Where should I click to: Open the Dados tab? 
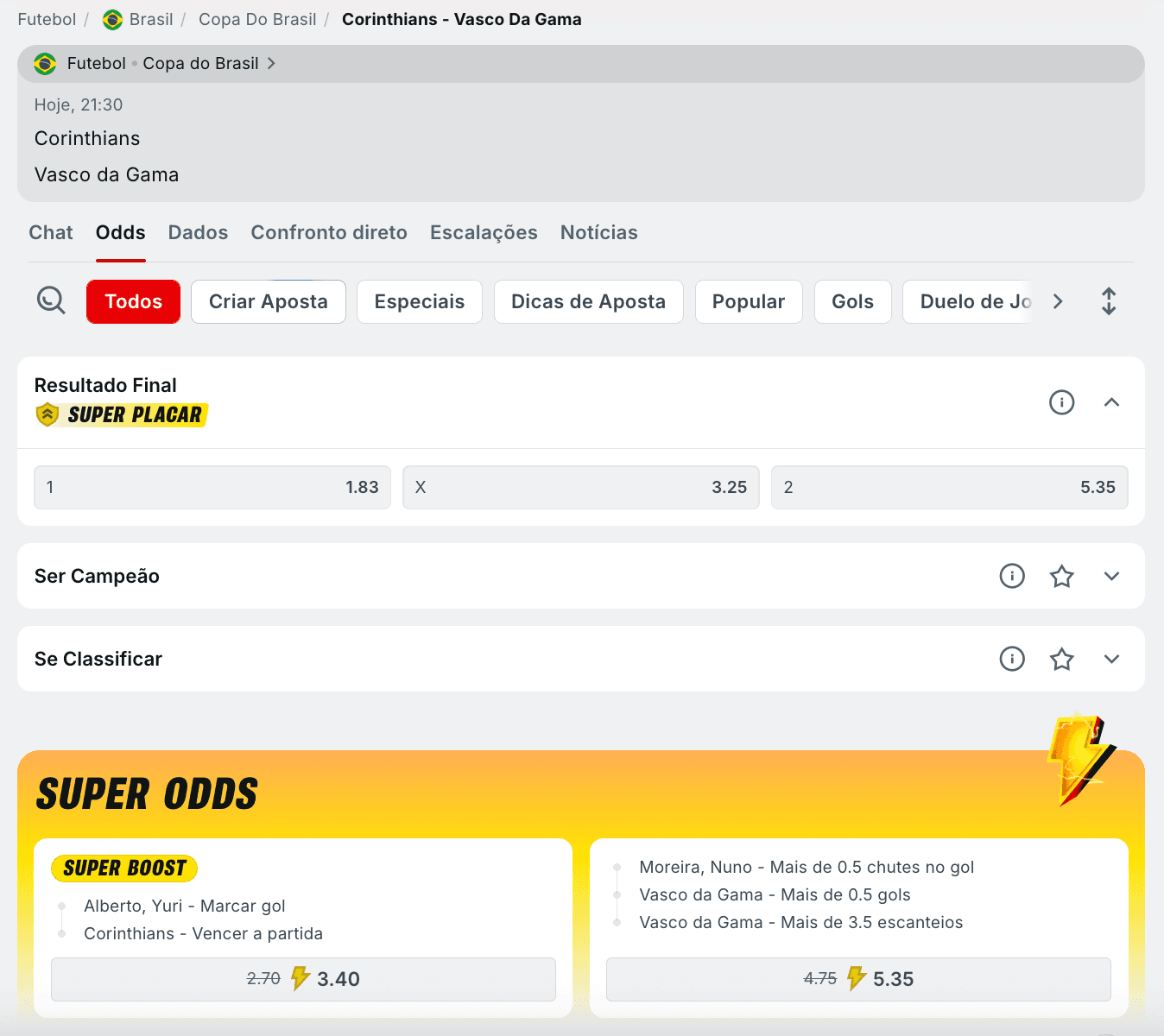coord(198,232)
